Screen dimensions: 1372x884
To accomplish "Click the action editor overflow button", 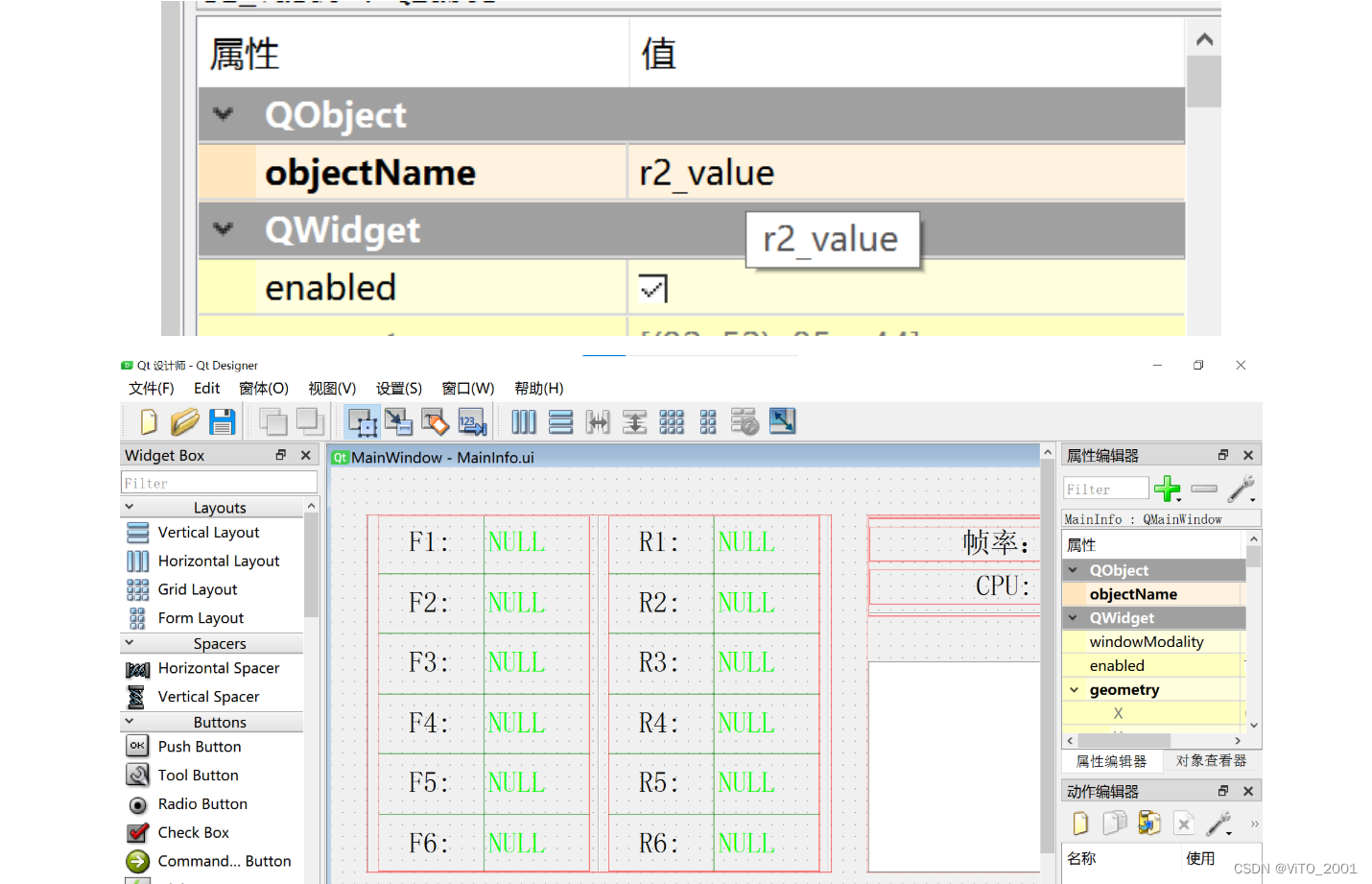I will click(x=1253, y=823).
